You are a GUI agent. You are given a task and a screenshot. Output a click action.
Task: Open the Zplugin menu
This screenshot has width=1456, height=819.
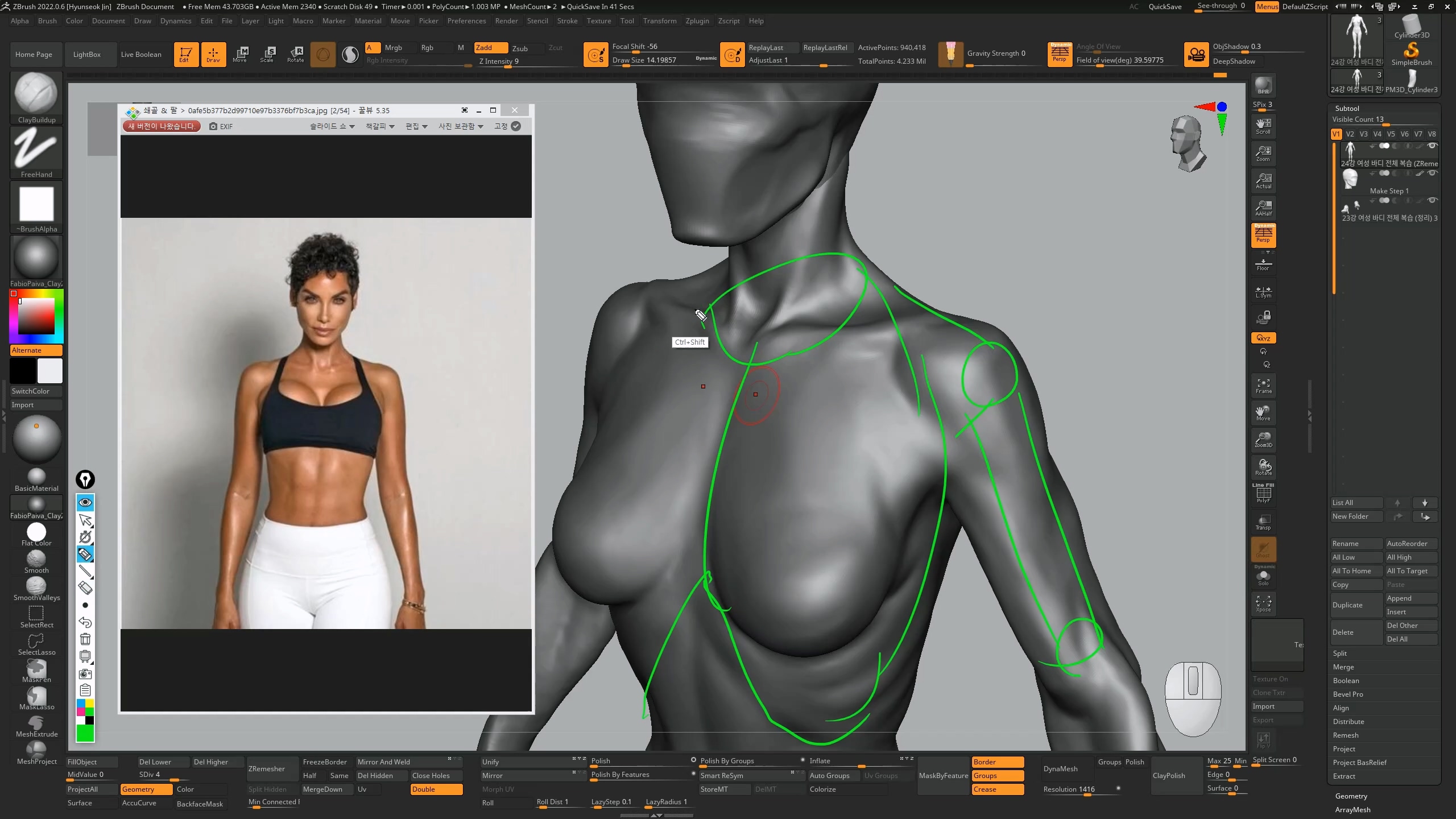[x=697, y=21]
